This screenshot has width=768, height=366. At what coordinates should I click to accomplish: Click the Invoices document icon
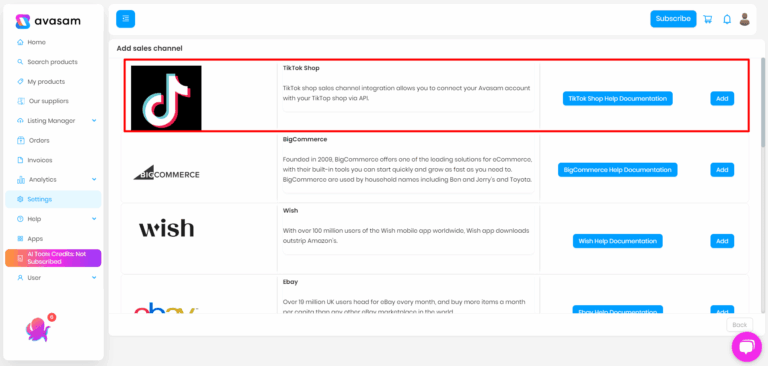[20, 160]
